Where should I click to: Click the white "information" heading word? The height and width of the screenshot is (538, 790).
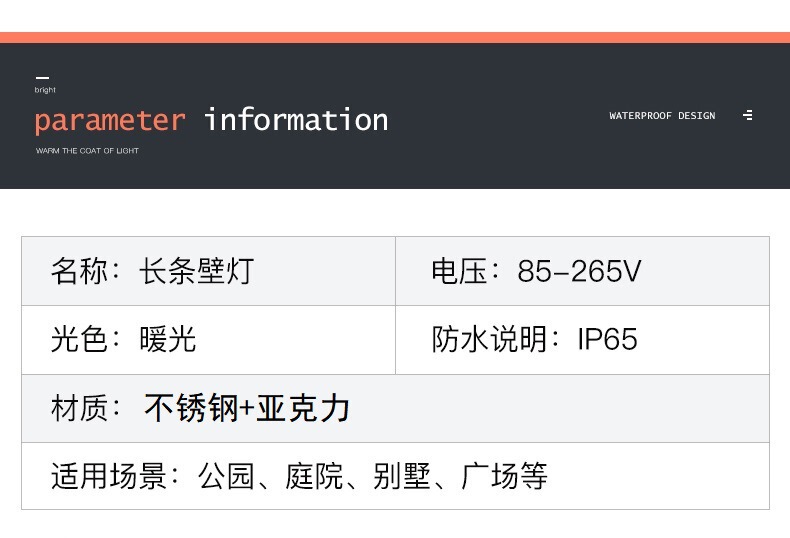point(296,120)
